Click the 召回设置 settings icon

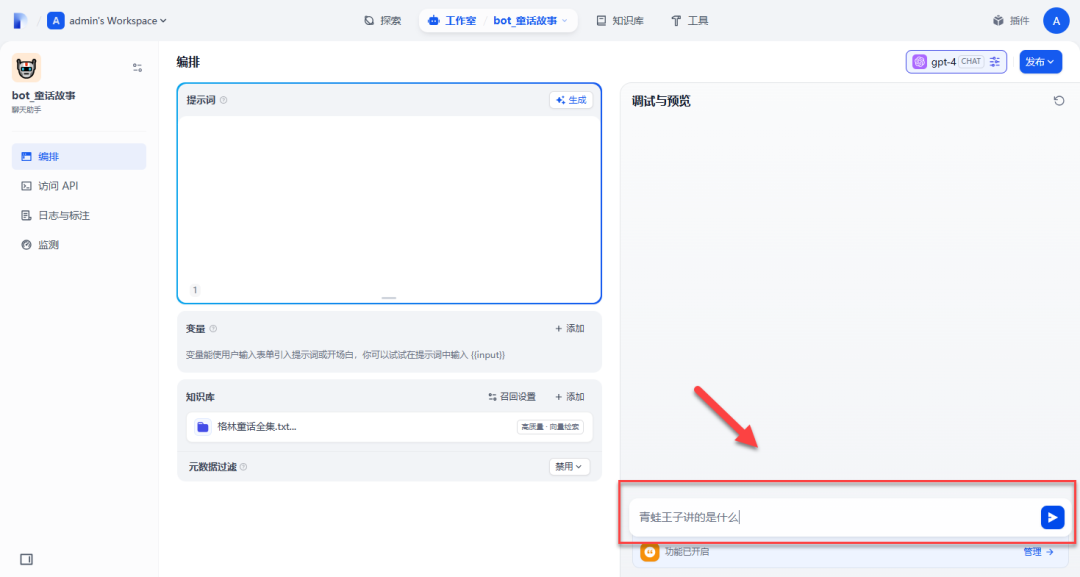(x=492, y=397)
